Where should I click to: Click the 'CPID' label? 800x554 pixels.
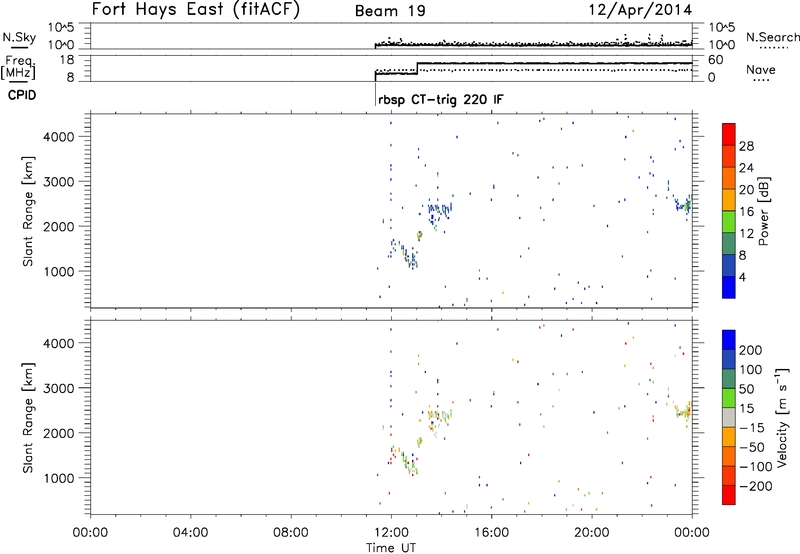[x=22, y=95]
